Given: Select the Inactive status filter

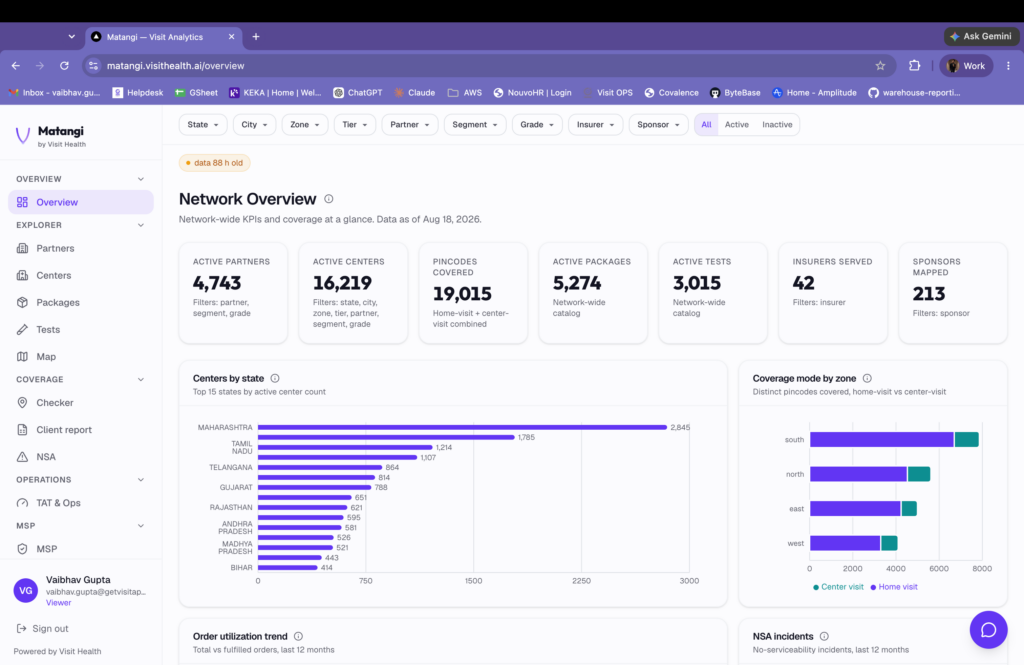Looking at the screenshot, I should pyautogui.click(x=777, y=124).
